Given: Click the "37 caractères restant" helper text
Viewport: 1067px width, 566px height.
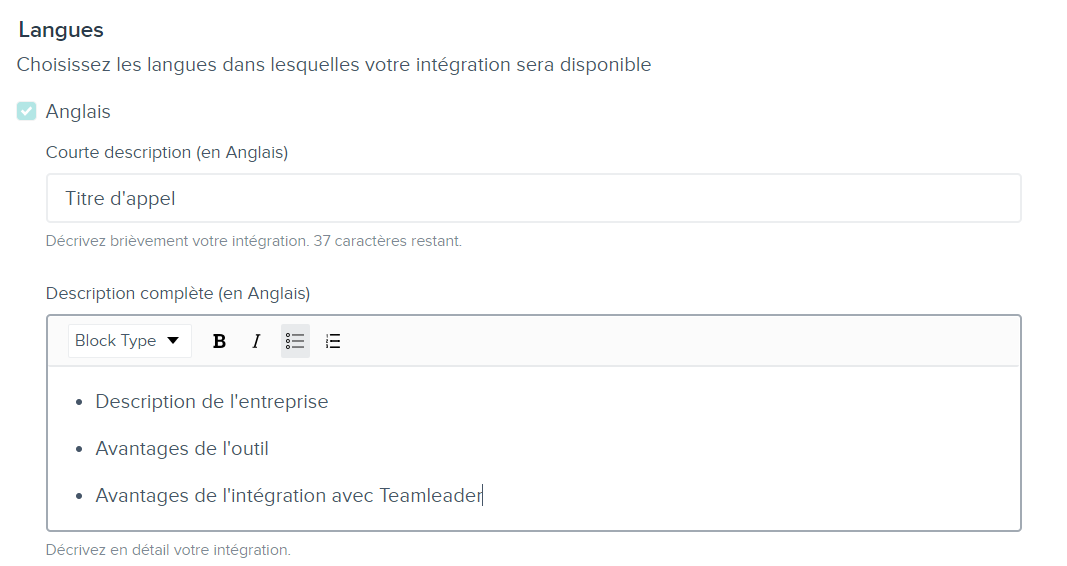Looking at the screenshot, I should pyautogui.click(x=387, y=241).
